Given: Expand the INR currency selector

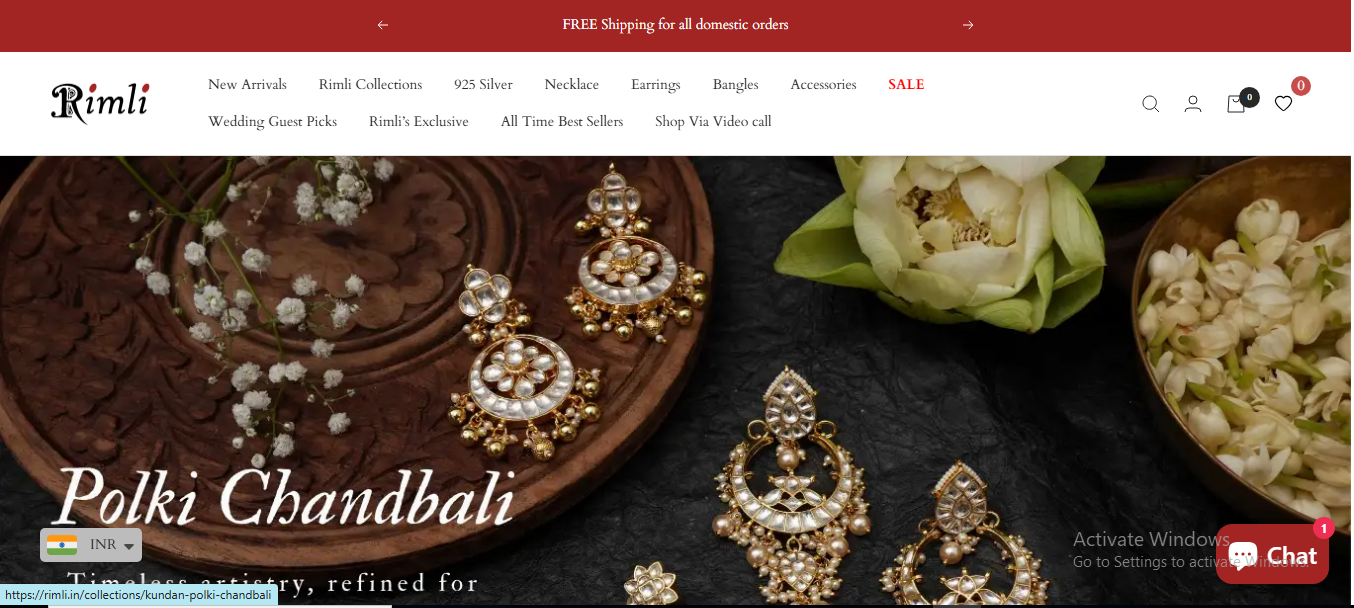Looking at the screenshot, I should click(91, 545).
